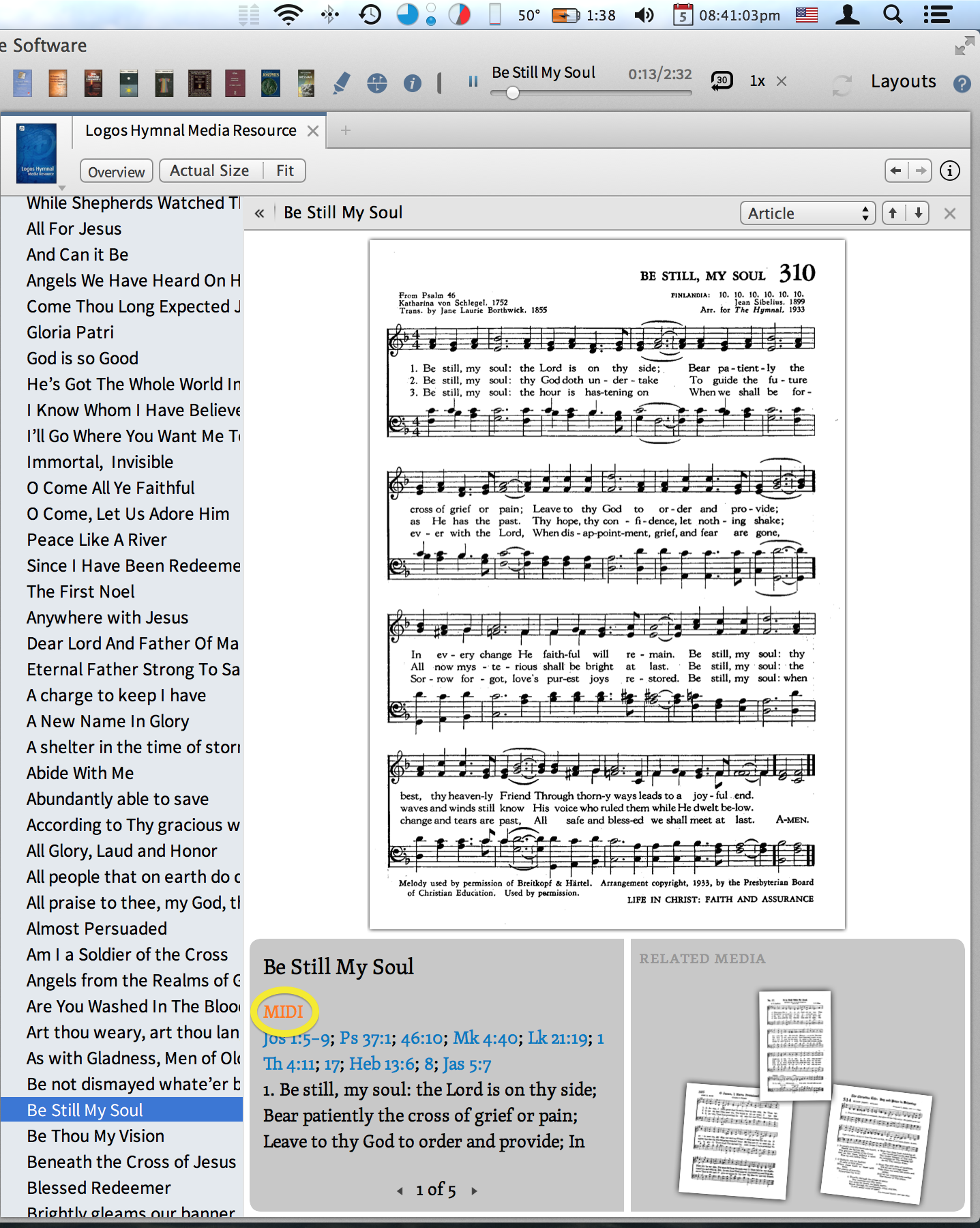980x1228 pixels.
Task: Switch to Overview view
Action: point(116,171)
